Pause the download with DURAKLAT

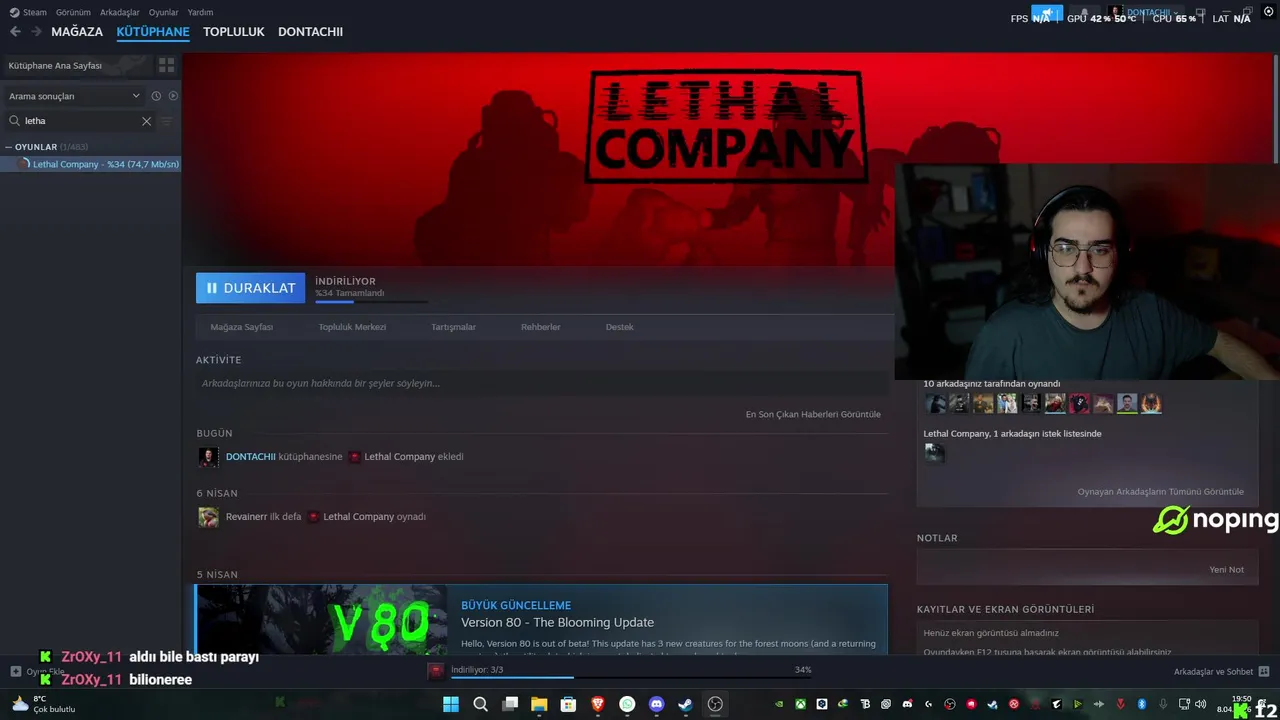[x=250, y=288]
